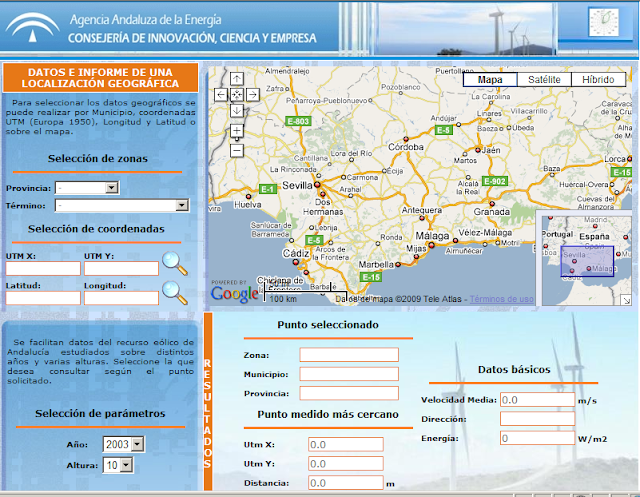Click the wind rose icon in header
Image resolution: width=640 pixels, height=497 pixels.
coord(603,22)
